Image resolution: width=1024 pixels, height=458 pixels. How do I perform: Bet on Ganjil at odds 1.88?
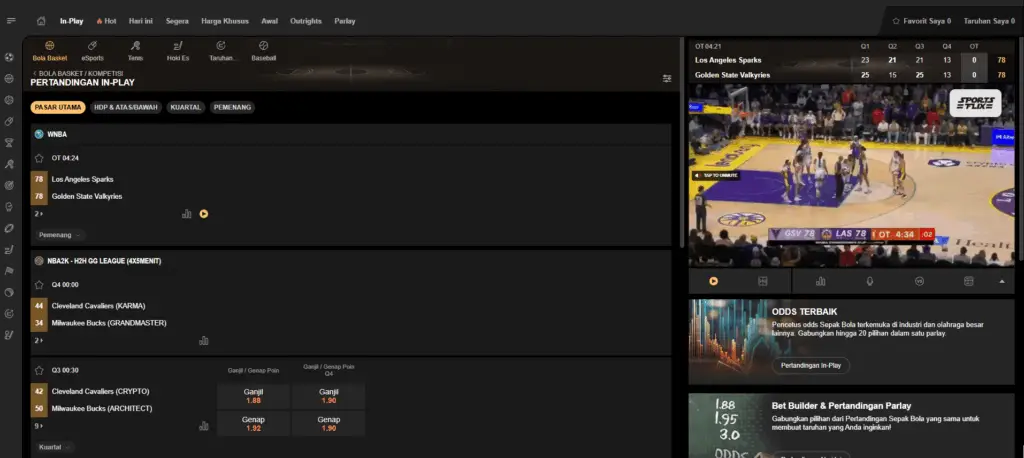[252, 396]
